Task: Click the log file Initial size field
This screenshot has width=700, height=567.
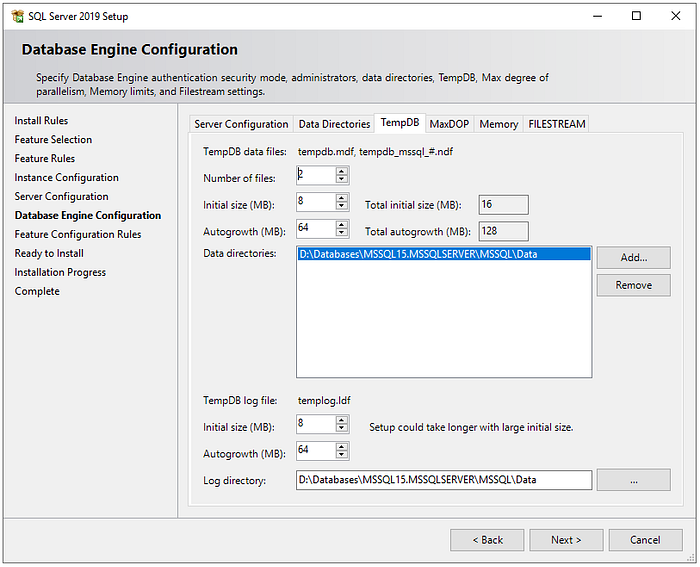Action: pyautogui.click(x=316, y=424)
